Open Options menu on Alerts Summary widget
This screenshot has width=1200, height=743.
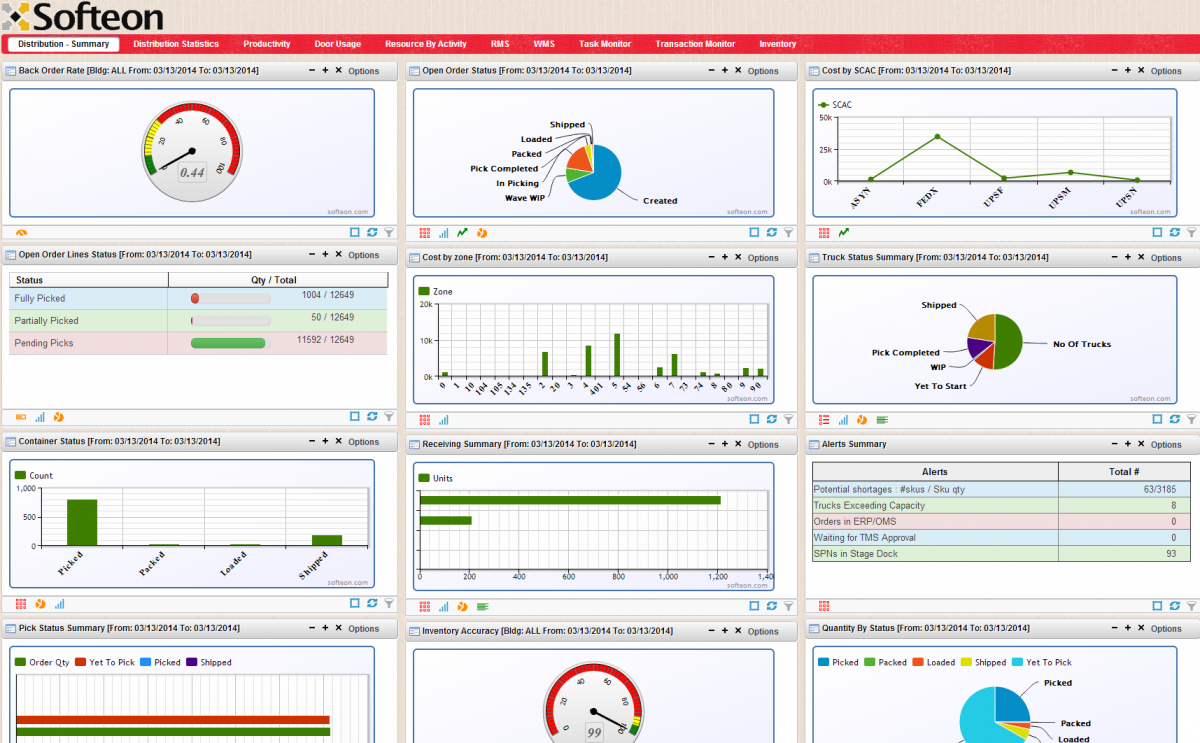click(1165, 444)
